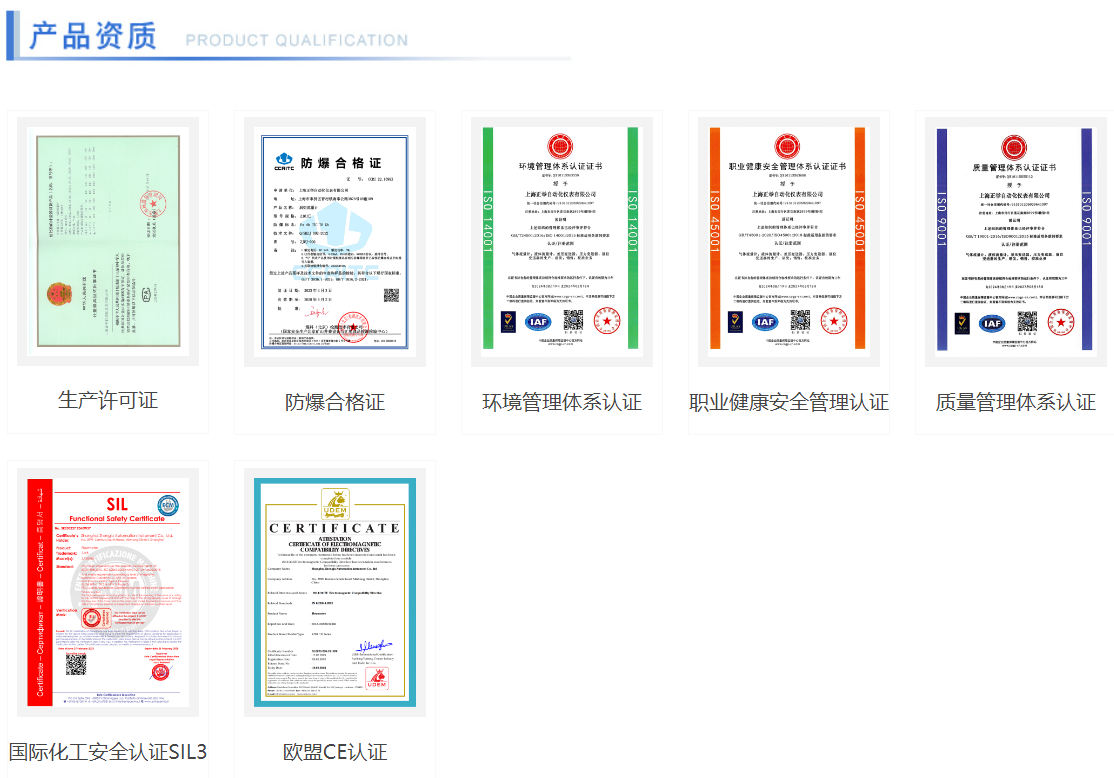Screen dimensions: 1114x778
Task: Click QR code on the ISO 45001 certificate
Action: click(799, 320)
